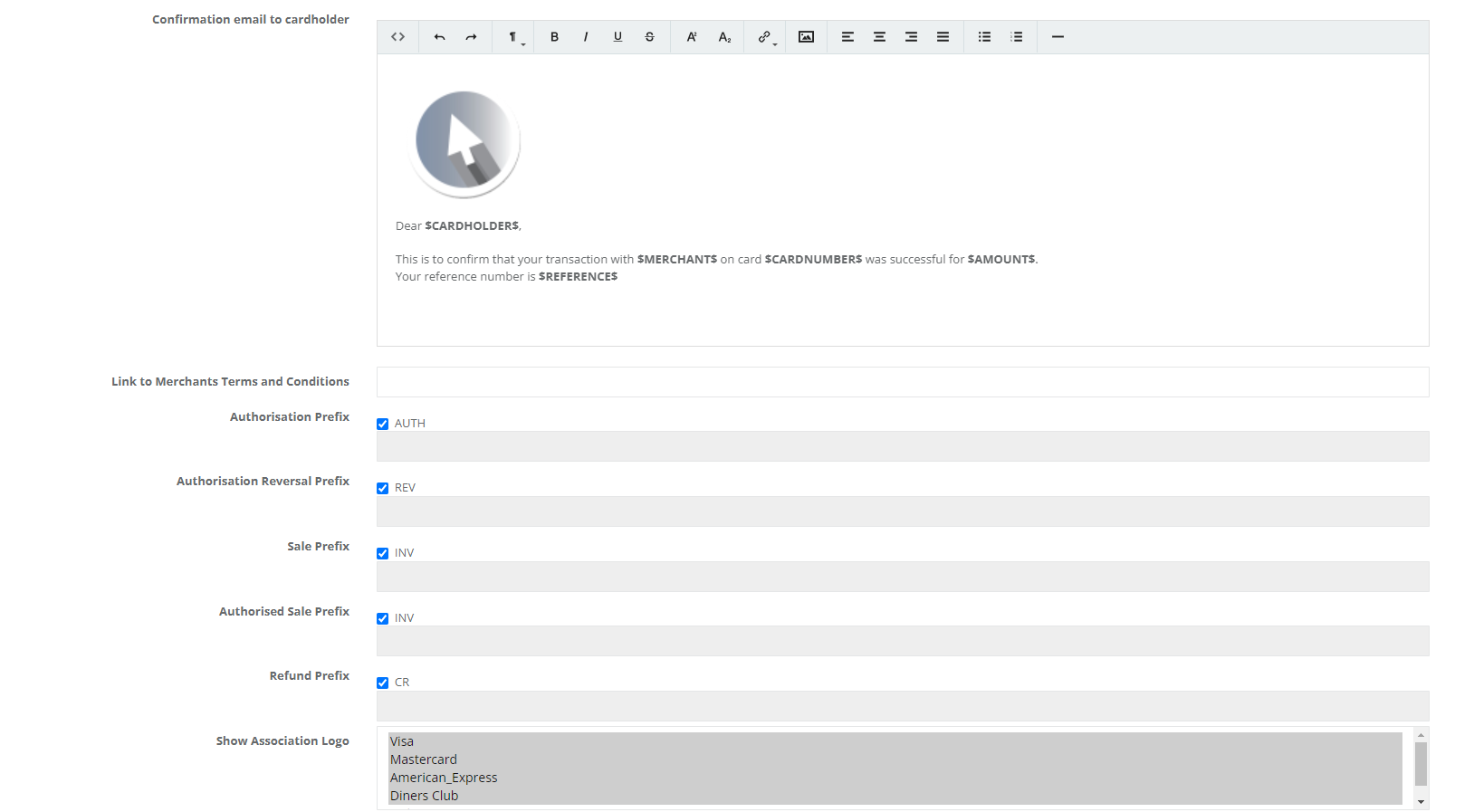Justify the text
The image size is (1474, 812).
click(943, 37)
